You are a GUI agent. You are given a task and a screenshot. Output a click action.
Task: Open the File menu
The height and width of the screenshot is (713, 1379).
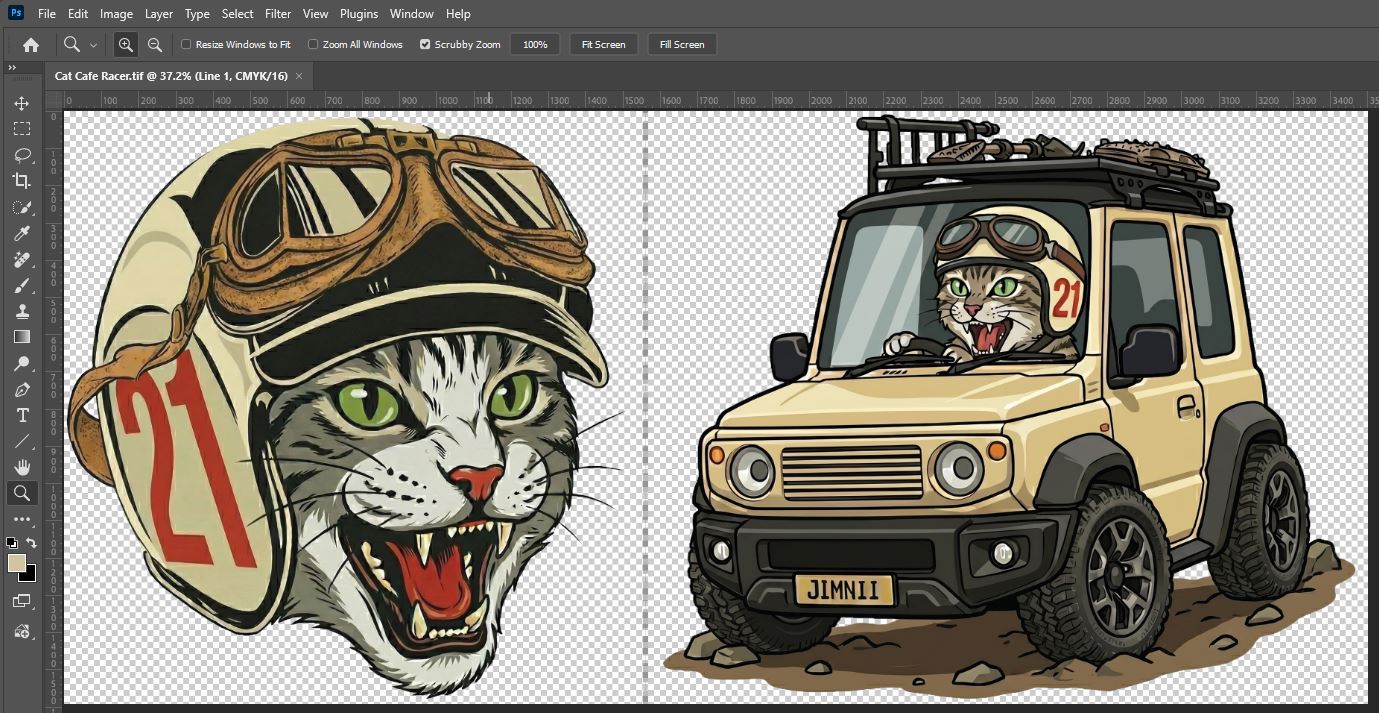(47, 14)
